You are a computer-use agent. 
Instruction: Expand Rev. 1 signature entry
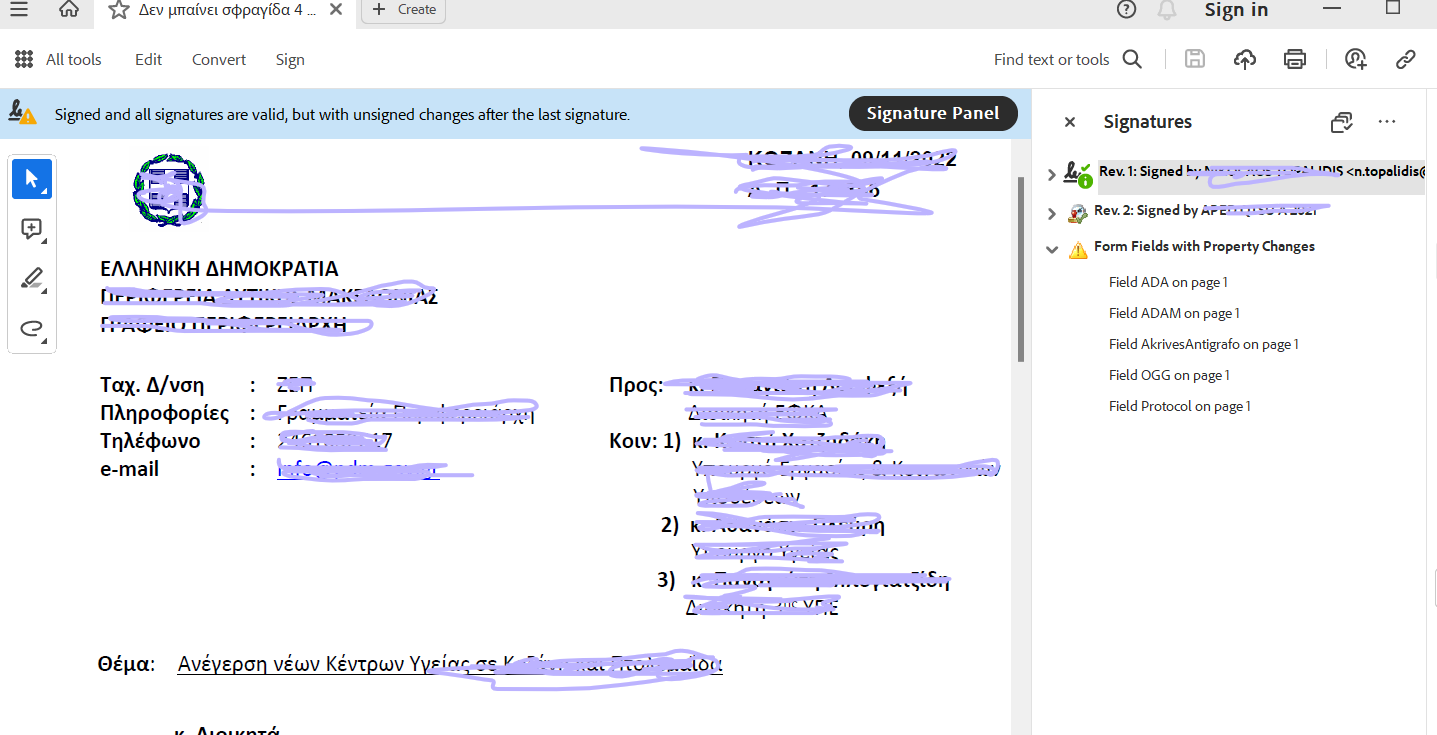(x=1051, y=175)
